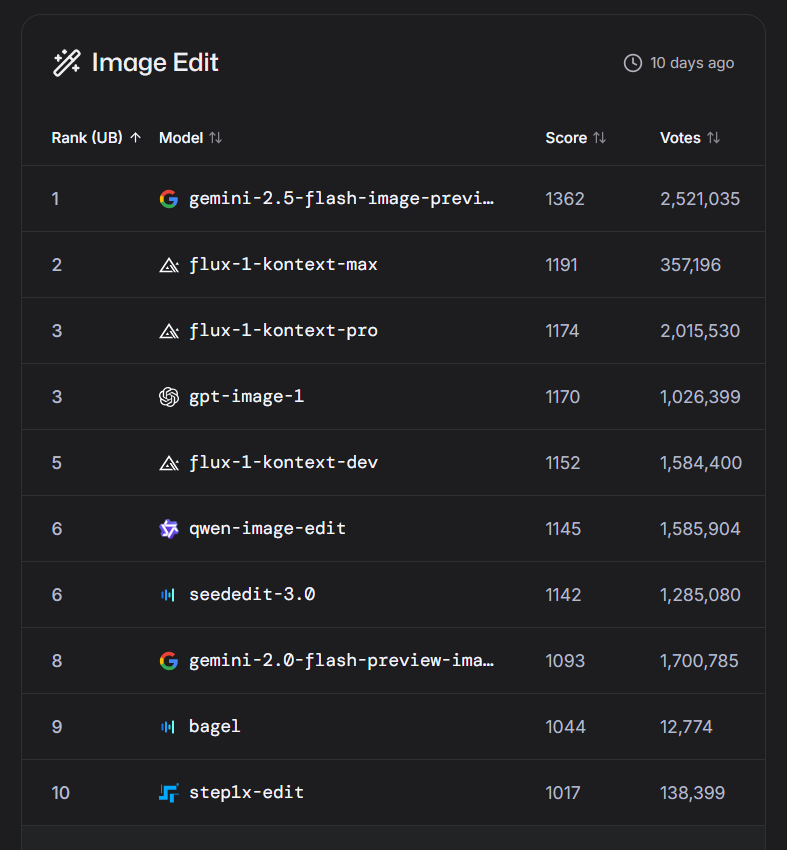
Task: Click the Rank (UB) column header
Action: 87,138
